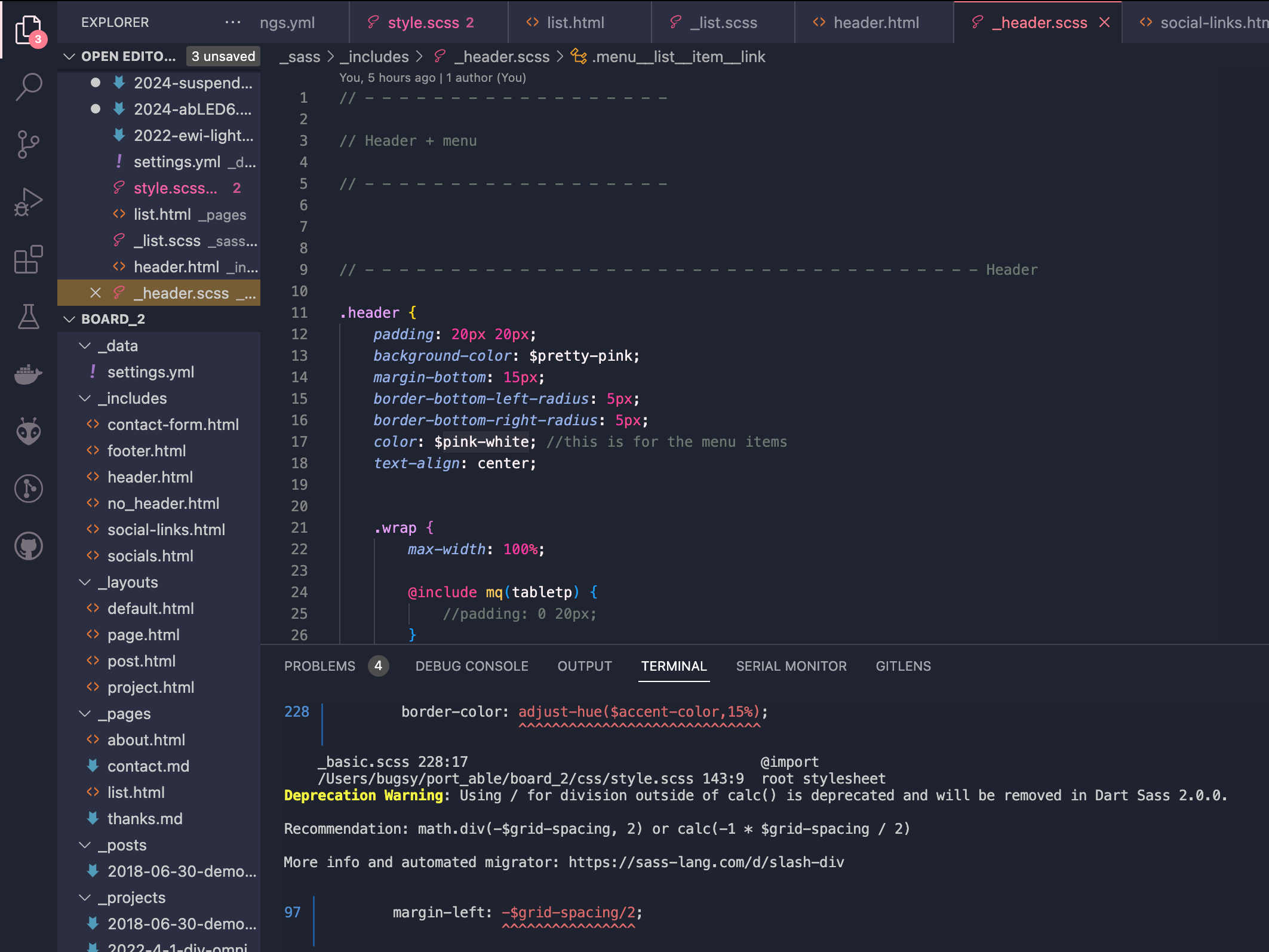Open the Testing flask view

click(x=28, y=317)
